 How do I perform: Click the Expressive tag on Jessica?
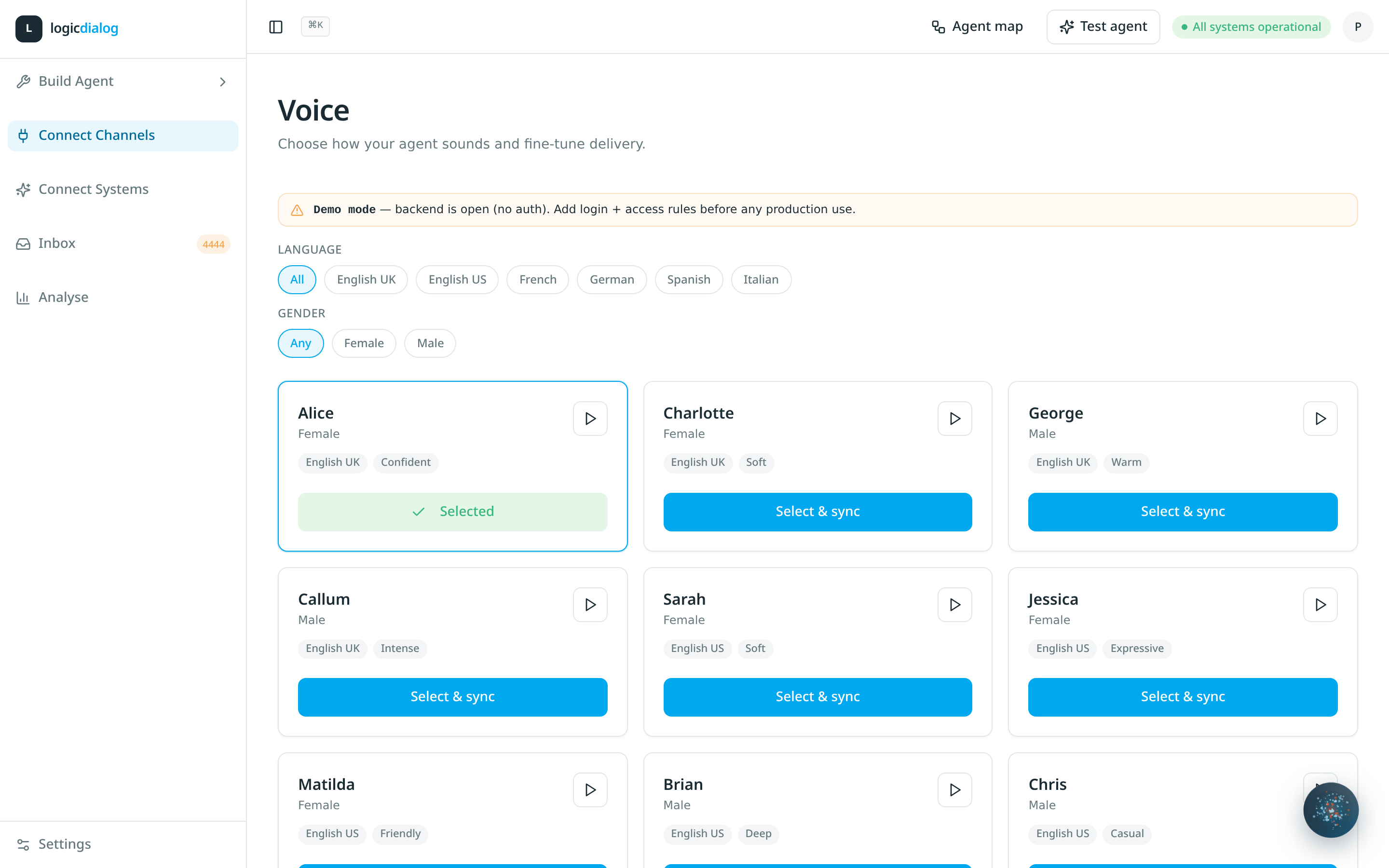(1137, 649)
